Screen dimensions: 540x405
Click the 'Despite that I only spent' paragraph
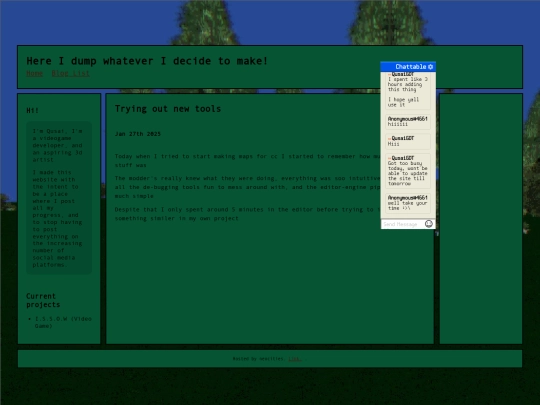point(246,214)
